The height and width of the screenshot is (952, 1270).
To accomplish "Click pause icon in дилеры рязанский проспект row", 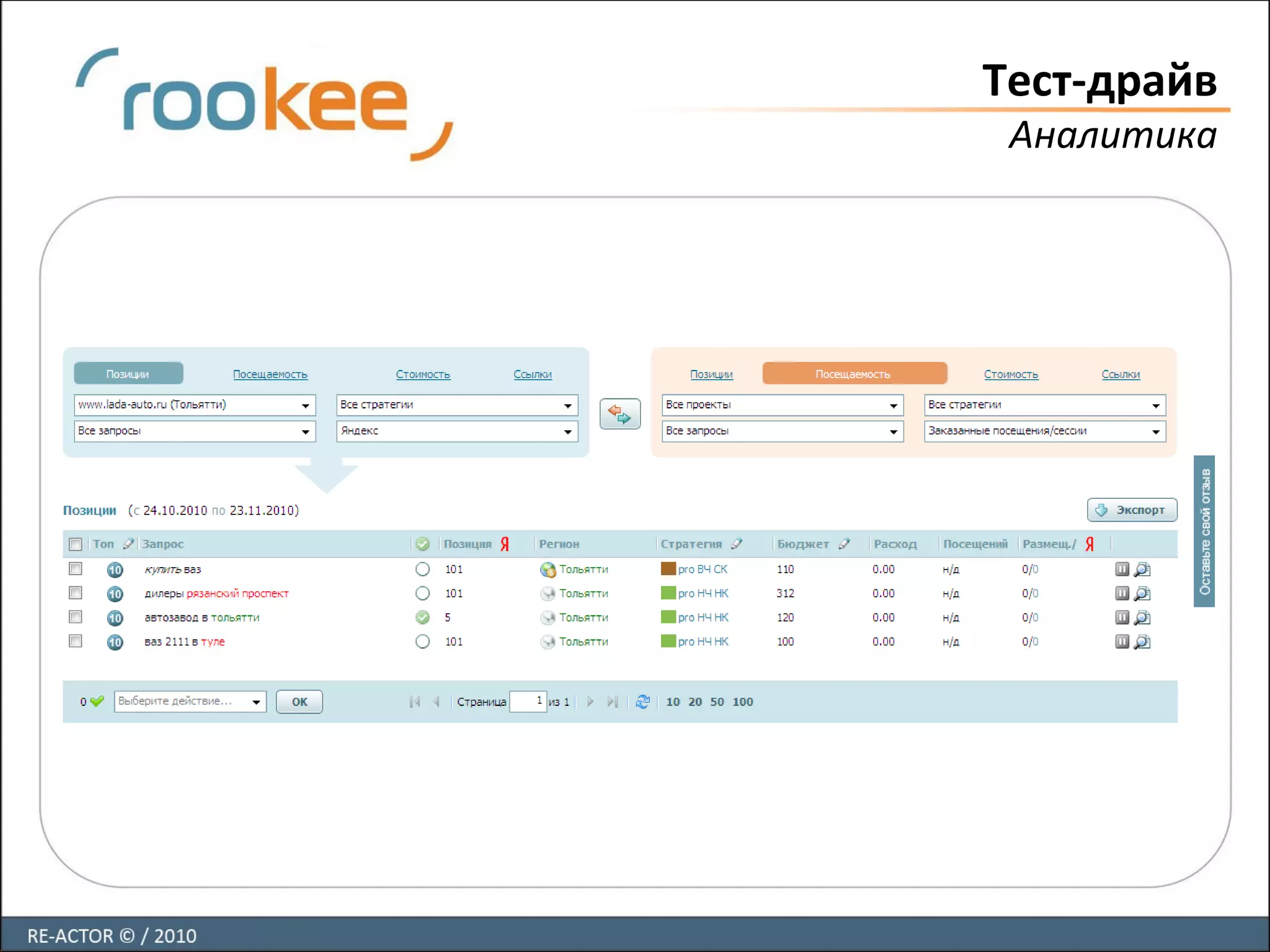I will click(1122, 593).
